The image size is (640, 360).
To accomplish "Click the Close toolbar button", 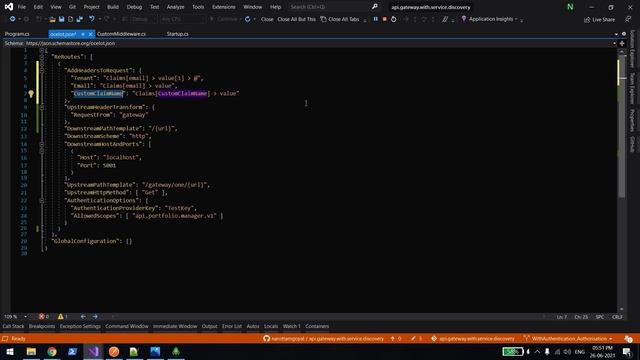I will click(x=267, y=19).
